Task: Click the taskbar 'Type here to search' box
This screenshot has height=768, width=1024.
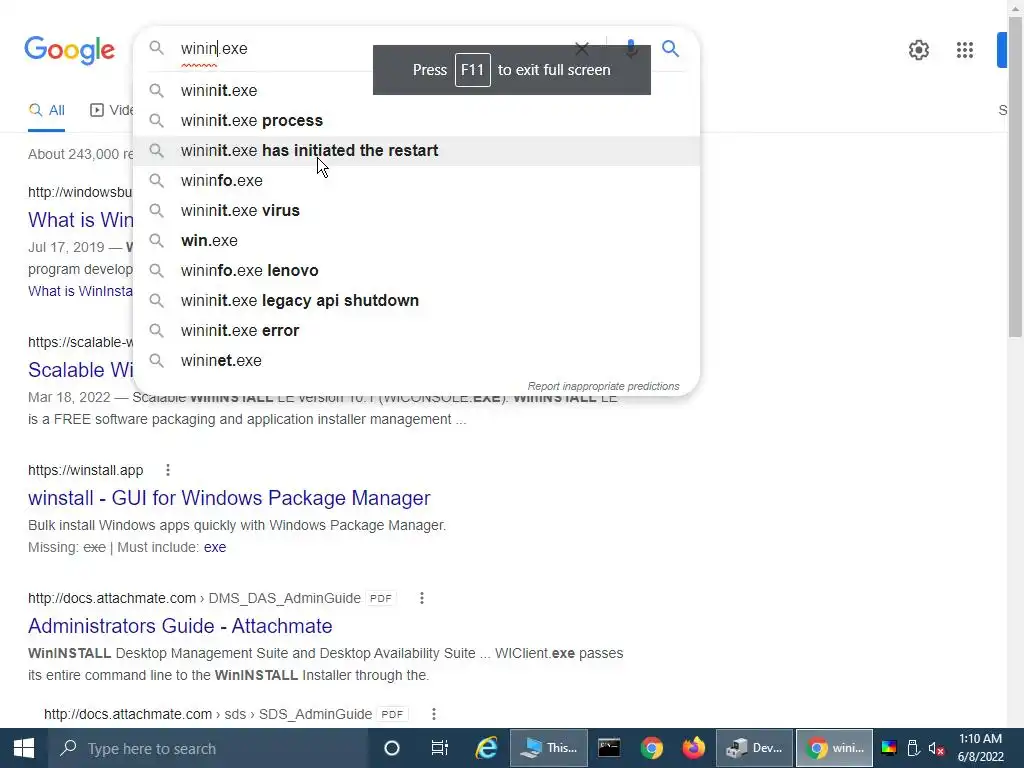Action: [x=208, y=748]
